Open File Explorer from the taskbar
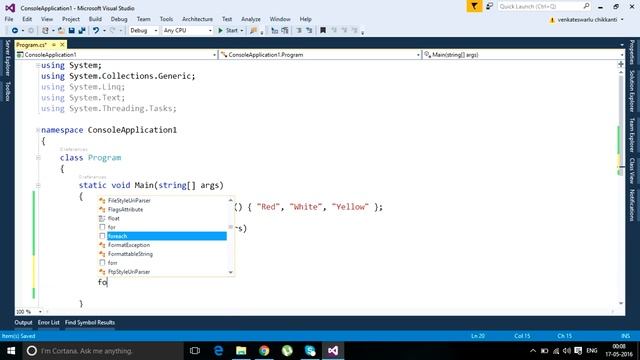 (241, 351)
